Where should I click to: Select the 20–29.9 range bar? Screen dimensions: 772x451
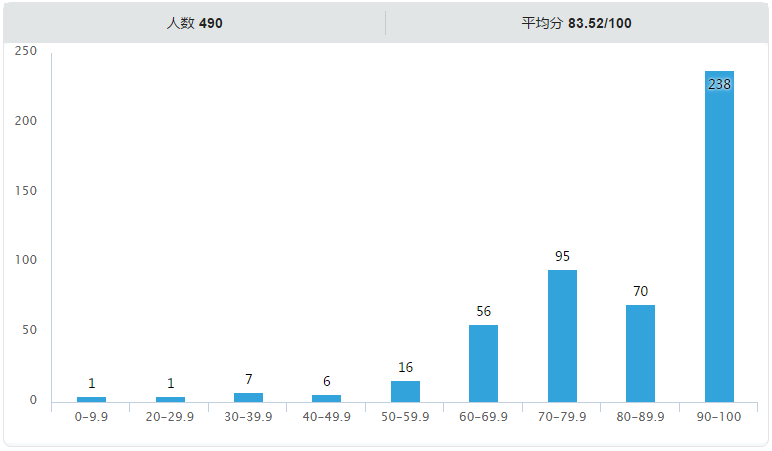tap(170, 400)
